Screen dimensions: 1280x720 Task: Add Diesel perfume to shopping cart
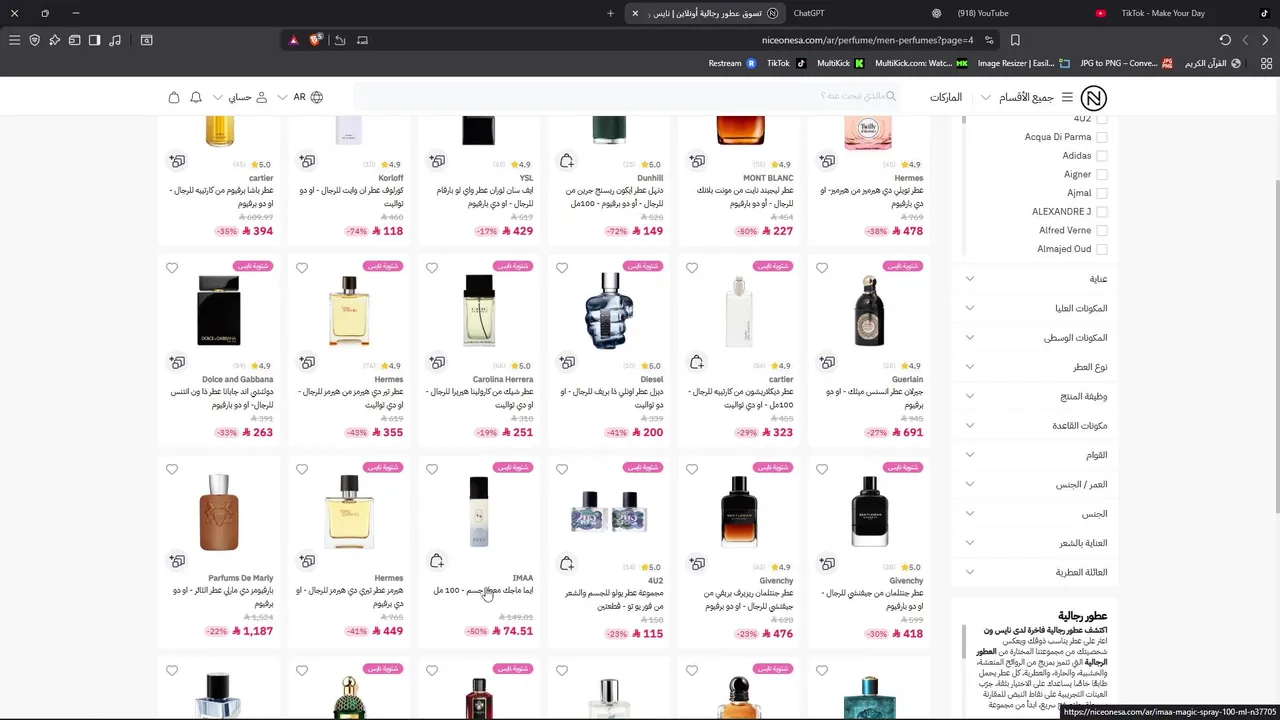pyautogui.click(x=567, y=362)
